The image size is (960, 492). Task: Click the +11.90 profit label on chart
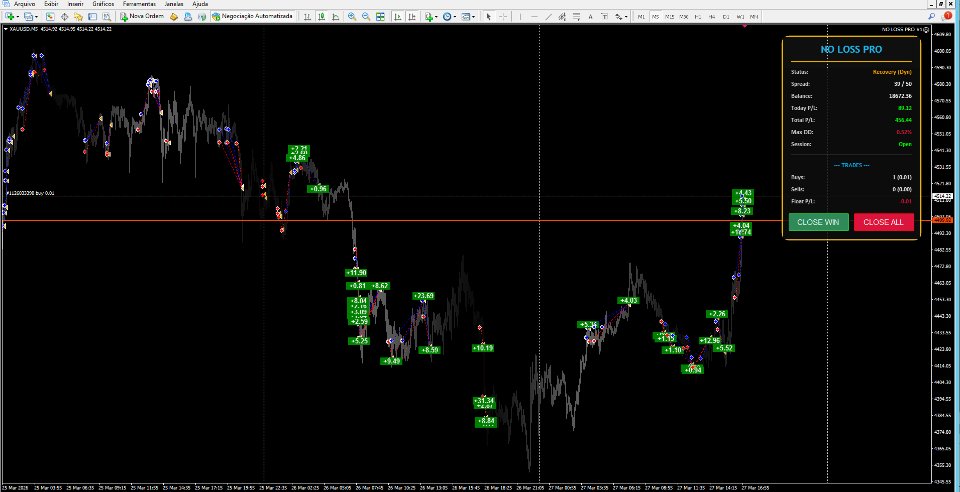pos(356,273)
